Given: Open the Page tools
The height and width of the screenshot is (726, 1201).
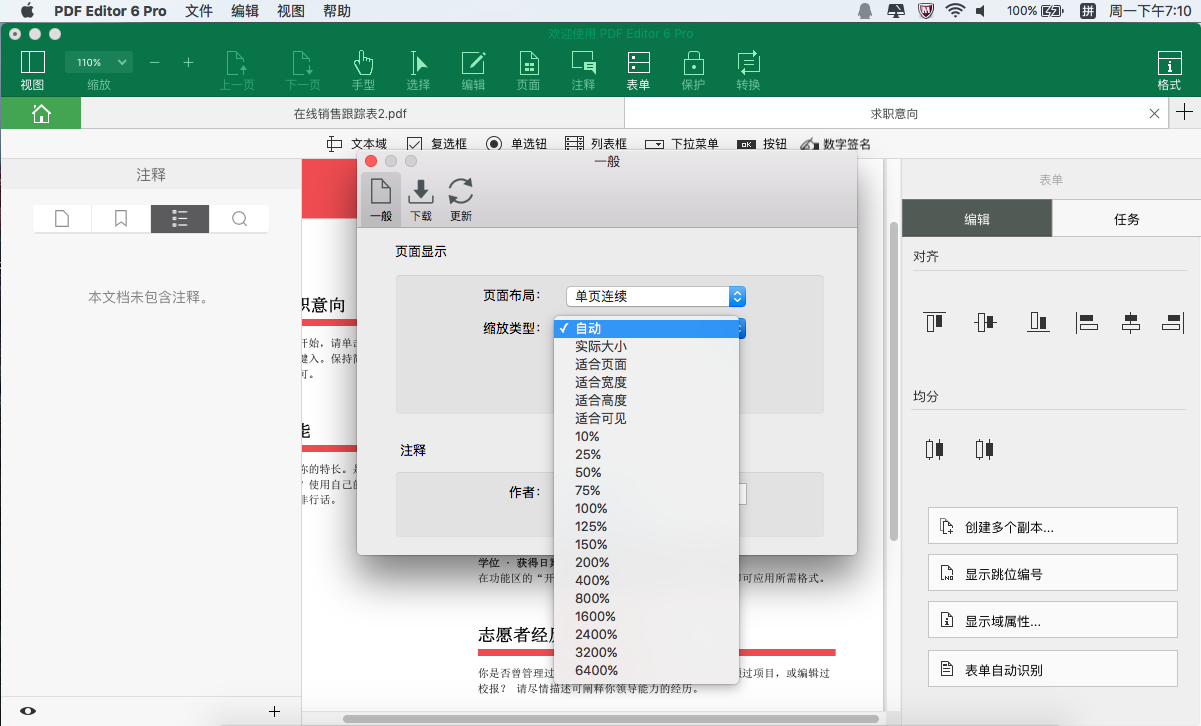Looking at the screenshot, I should point(528,68).
